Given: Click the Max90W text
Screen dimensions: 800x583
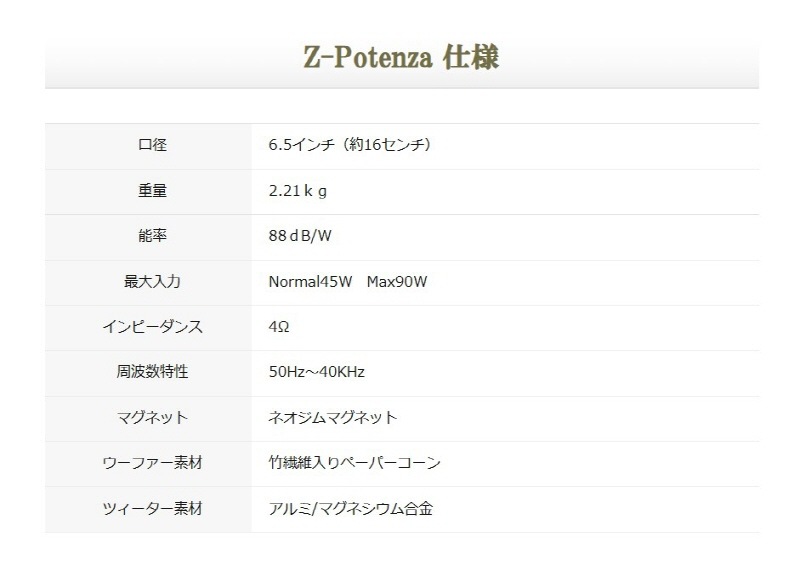Looking at the screenshot, I should (396, 282).
